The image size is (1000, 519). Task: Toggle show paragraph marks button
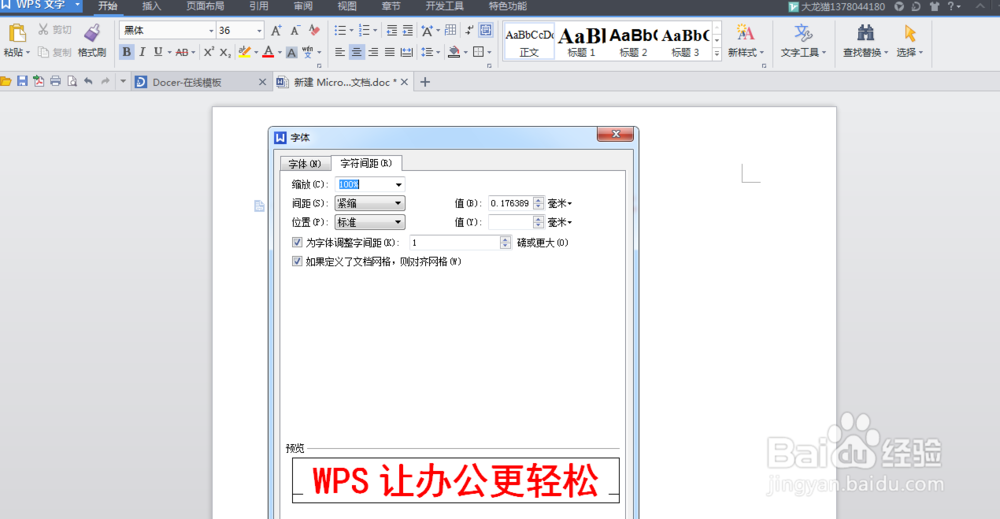(469, 30)
